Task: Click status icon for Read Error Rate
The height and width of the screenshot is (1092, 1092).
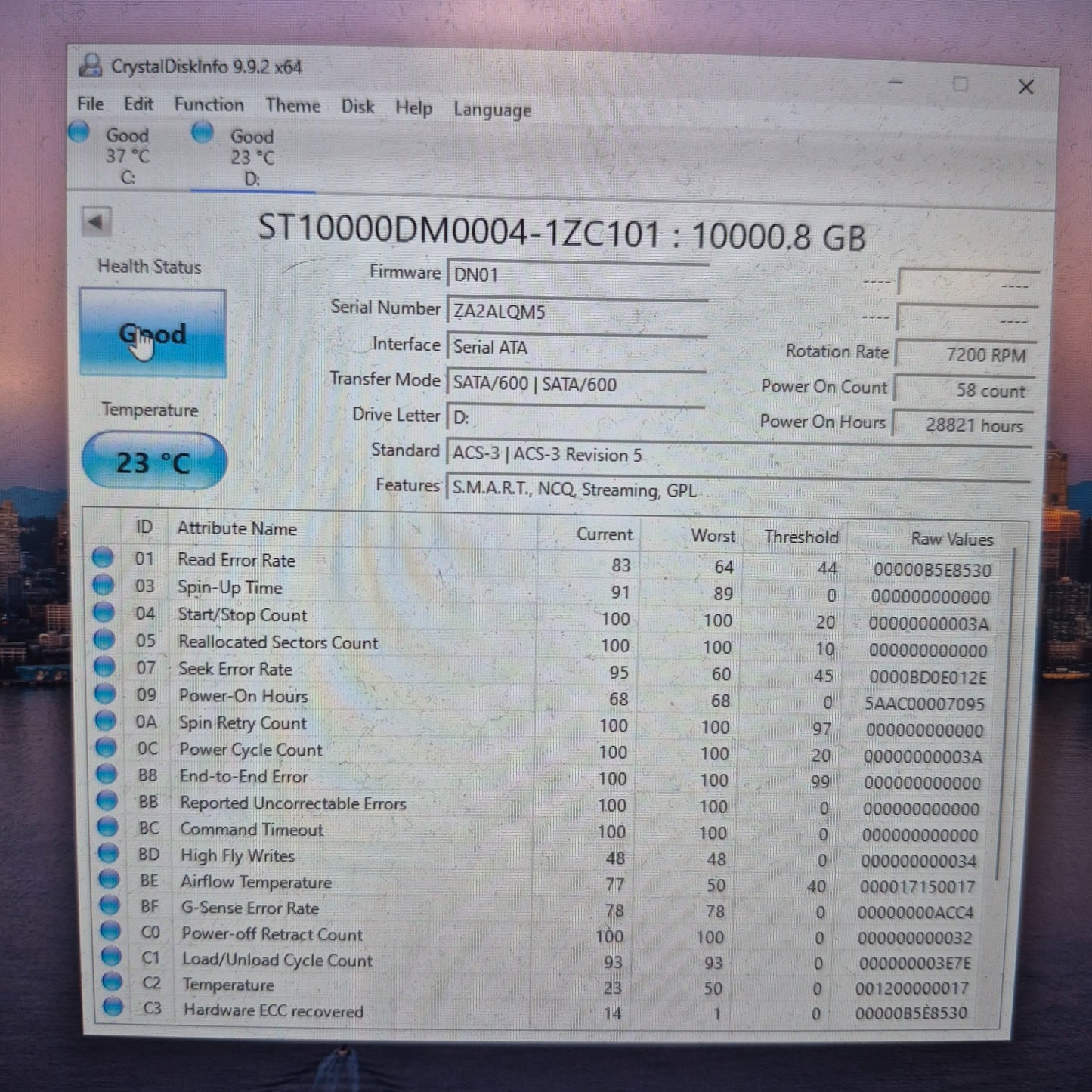Action: pos(103,558)
